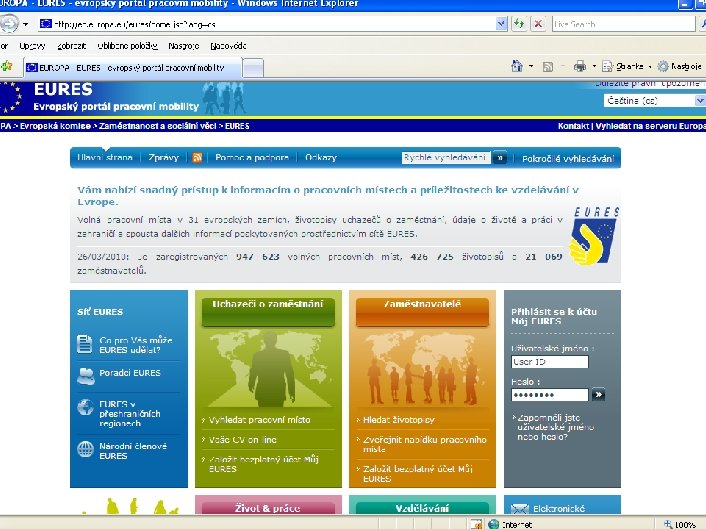This screenshot has width=706, height=529.
Task: Click the login submit arrow button
Action: coord(598,395)
